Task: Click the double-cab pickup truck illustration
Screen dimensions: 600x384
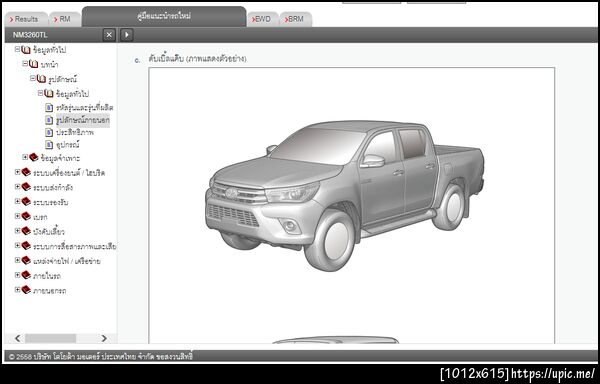Action: 344,195
